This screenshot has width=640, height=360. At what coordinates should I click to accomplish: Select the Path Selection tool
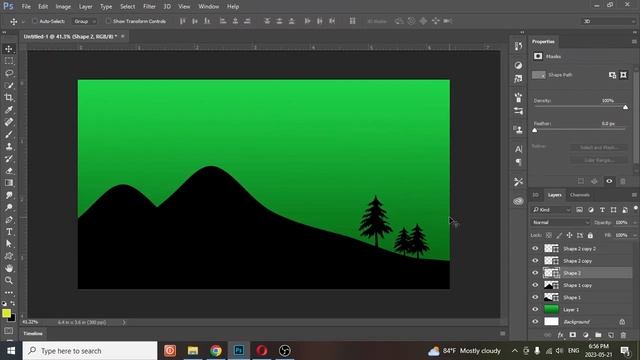tap(9, 244)
